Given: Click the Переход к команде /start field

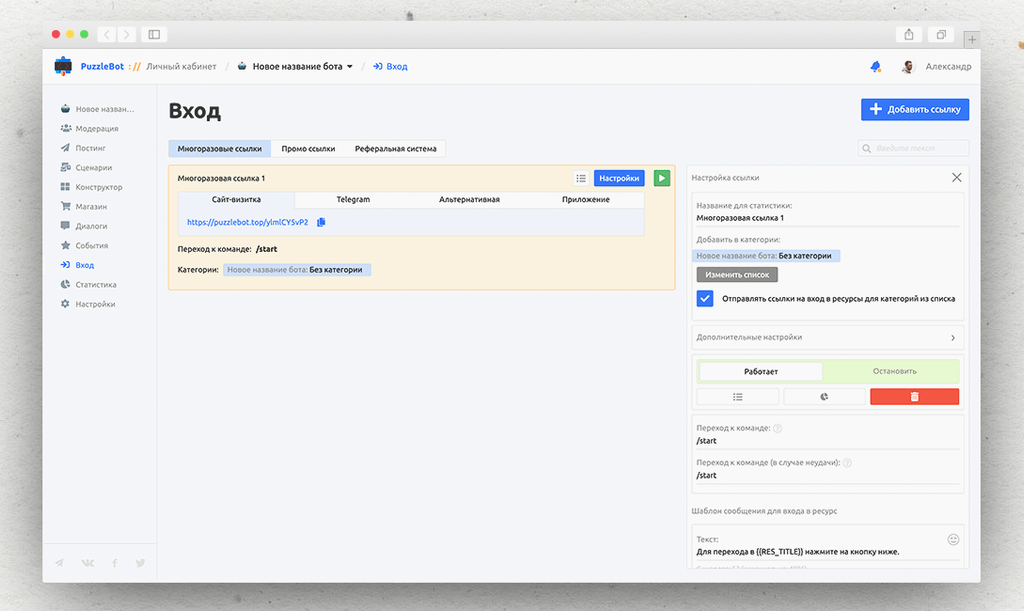Looking at the screenshot, I should pos(827,441).
